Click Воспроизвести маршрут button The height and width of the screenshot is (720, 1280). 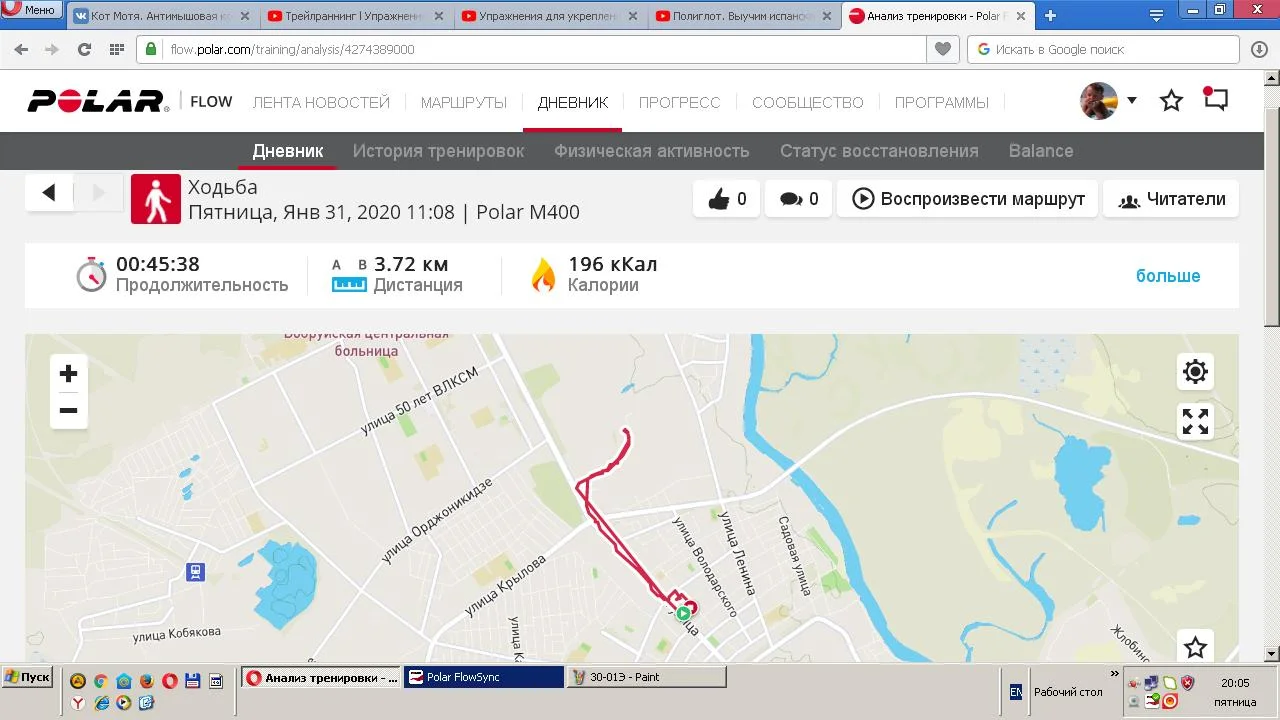pos(968,199)
